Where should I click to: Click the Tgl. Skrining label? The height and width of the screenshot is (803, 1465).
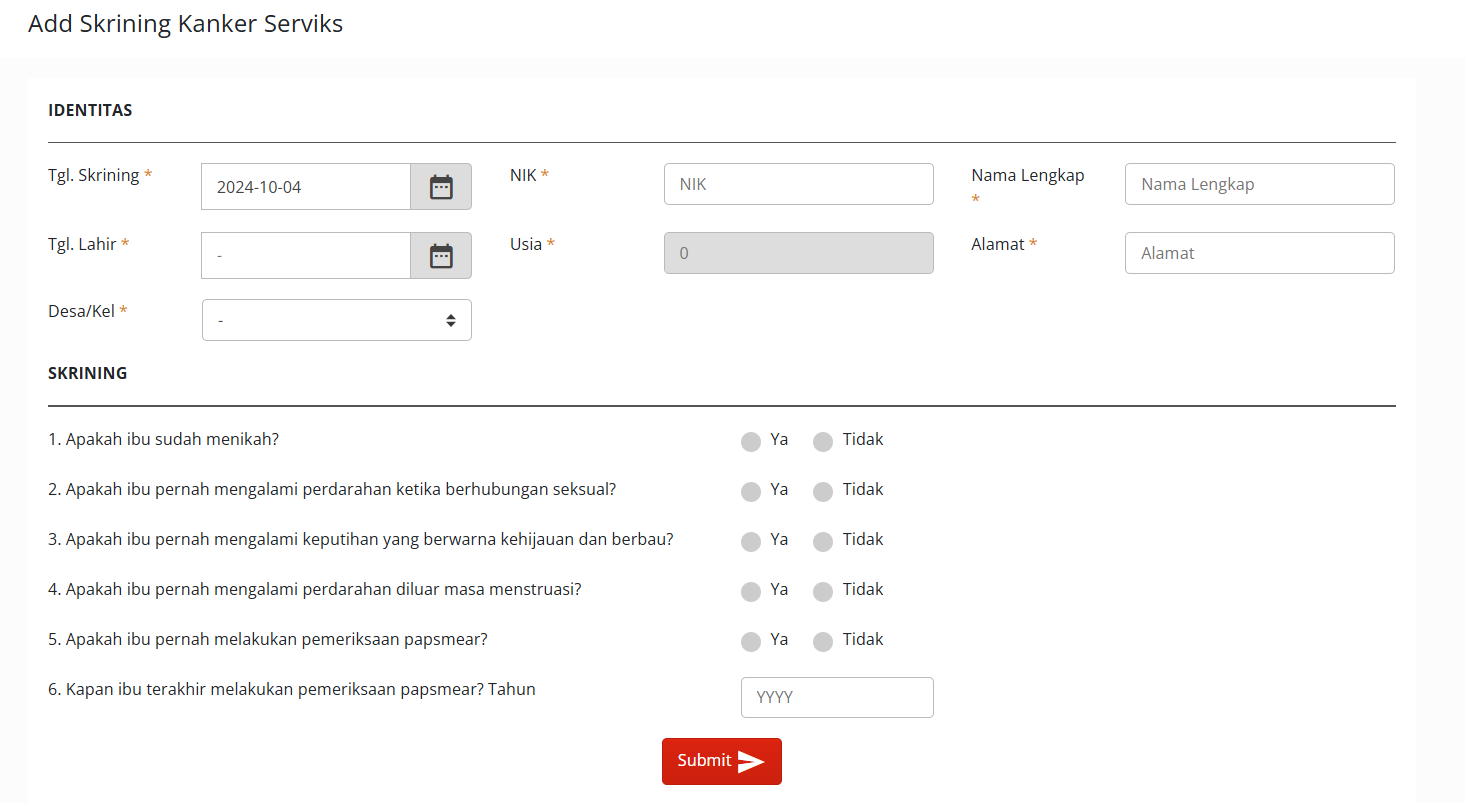[100, 175]
